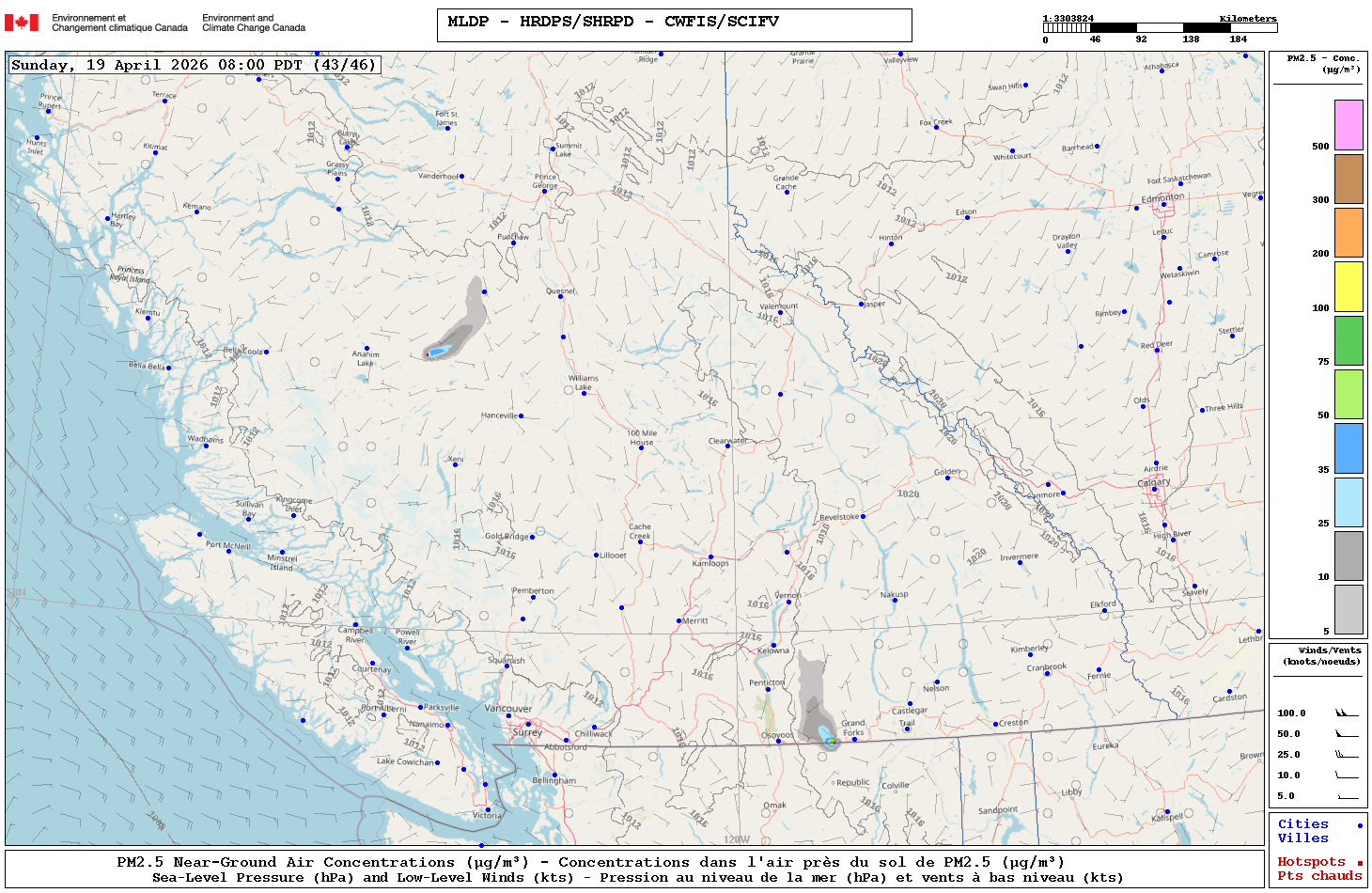Click the blue Cities legend dot
Viewport: 1372px width, 893px height.
(1359, 825)
